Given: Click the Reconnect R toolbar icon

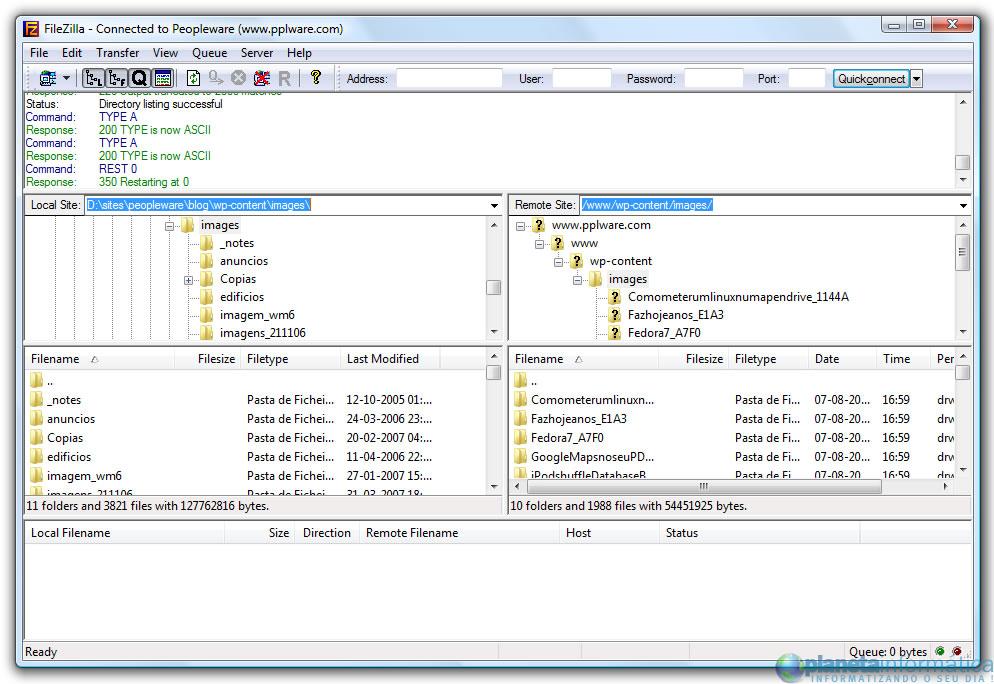Looking at the screenshot, I should (x=285, y=79).
